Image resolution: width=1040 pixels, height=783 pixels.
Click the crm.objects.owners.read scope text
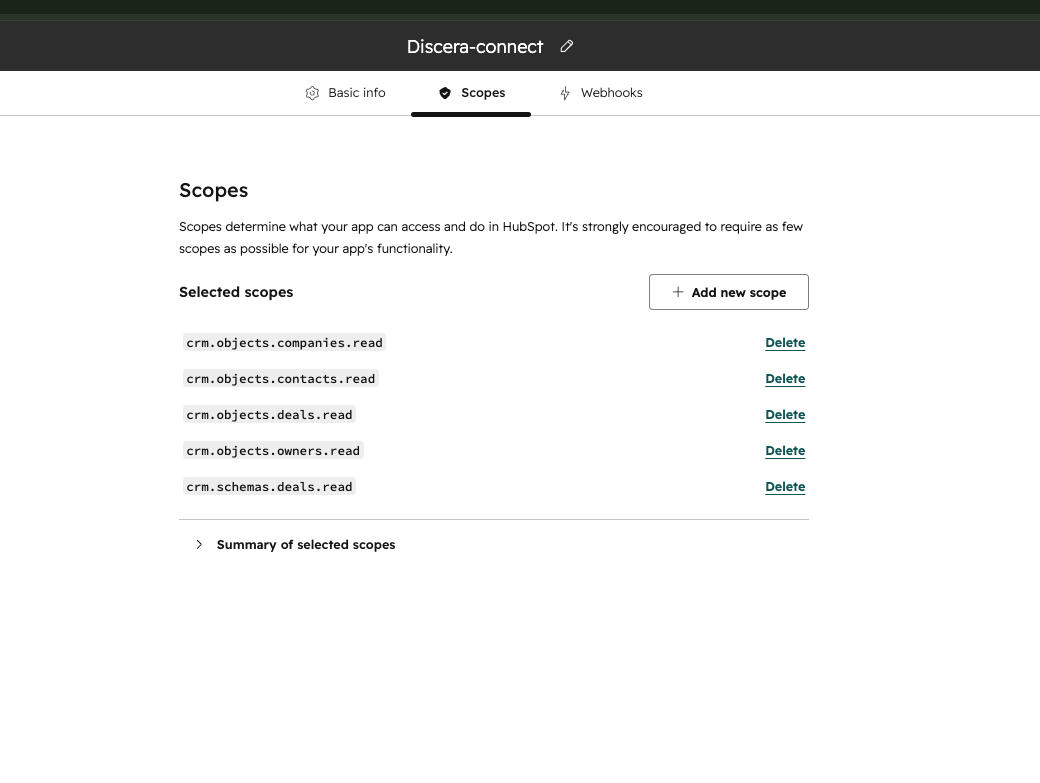click(273, 451)
